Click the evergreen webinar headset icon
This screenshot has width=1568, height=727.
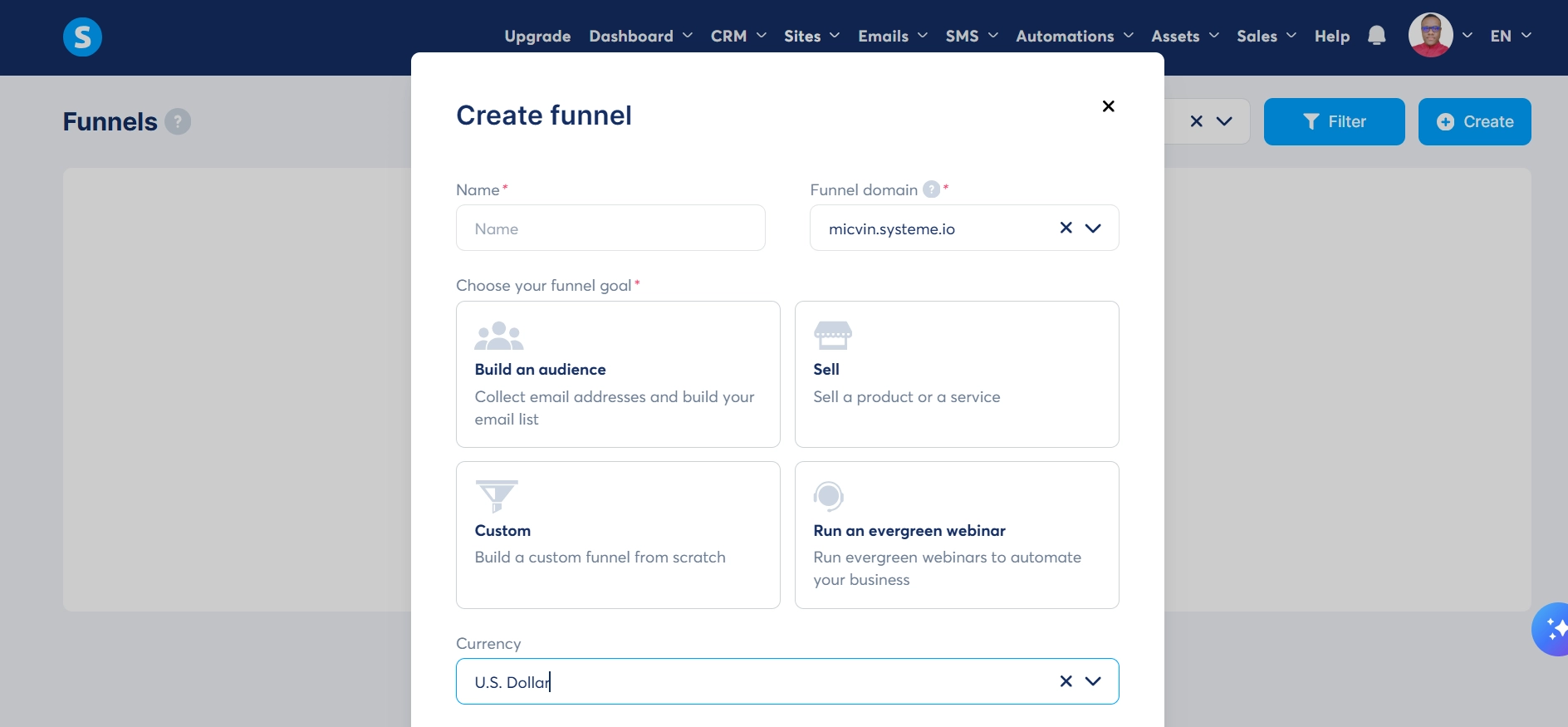coord(829,496)
